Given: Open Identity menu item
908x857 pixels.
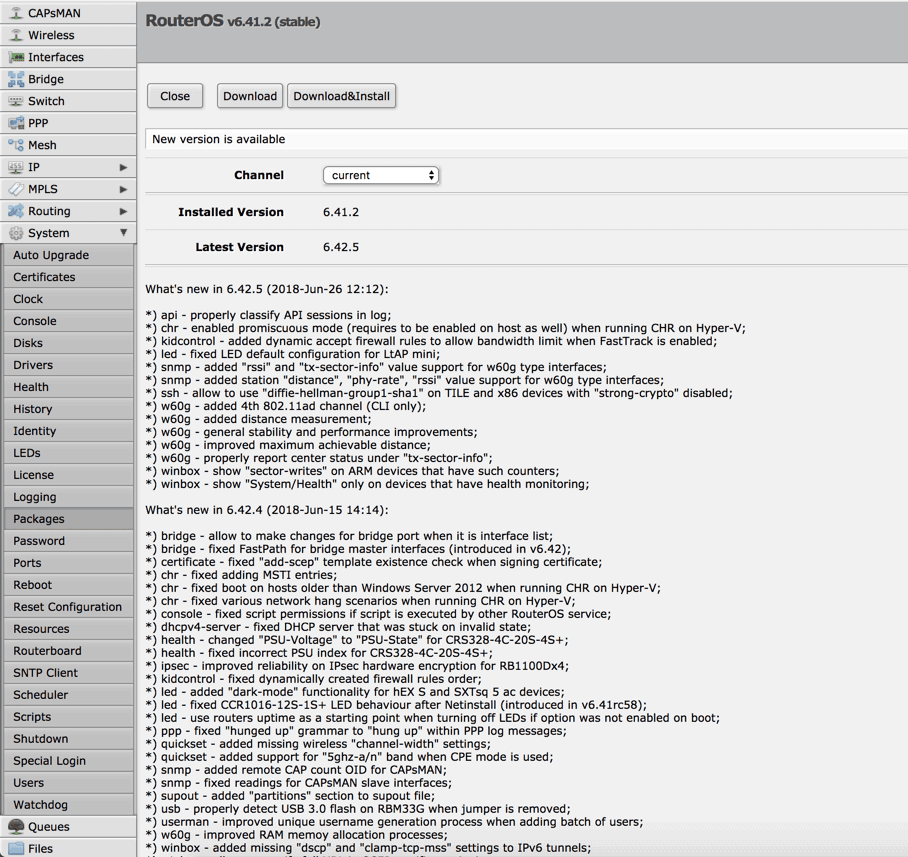Looking at the screenshot, I should tap(68, 431).
